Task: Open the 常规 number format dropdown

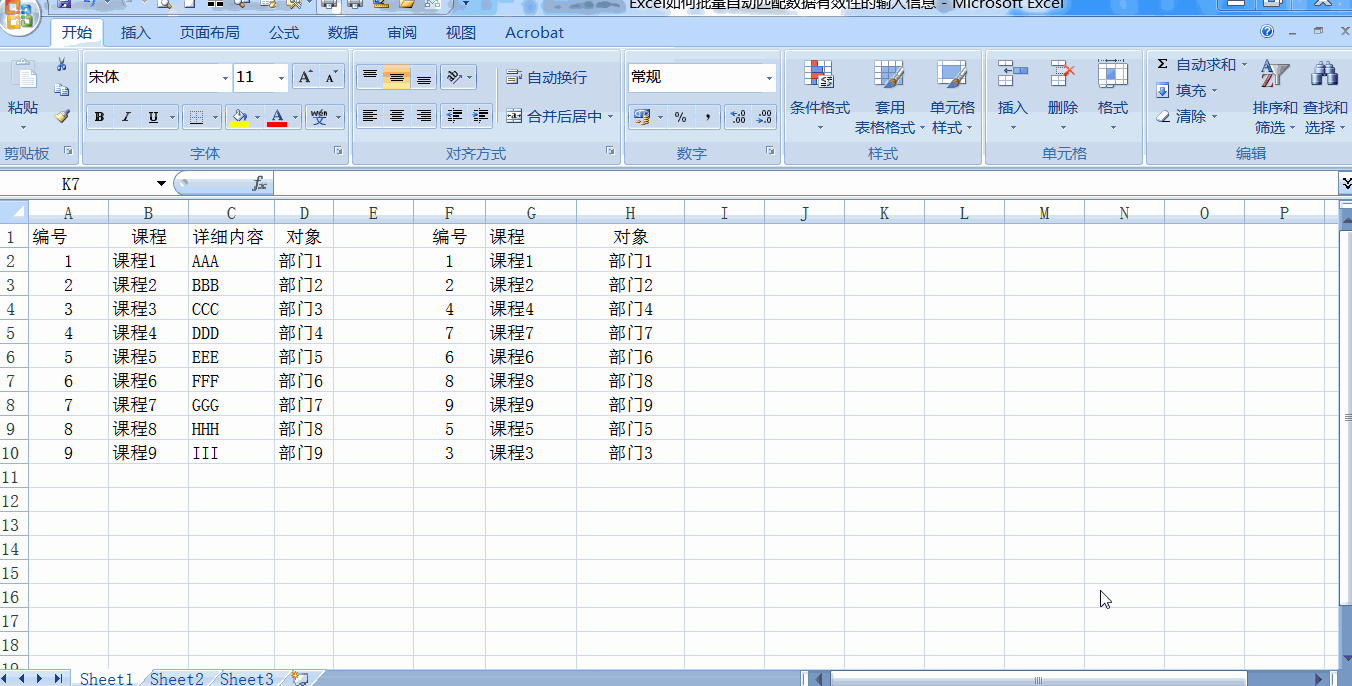Action: click(769, 78)
